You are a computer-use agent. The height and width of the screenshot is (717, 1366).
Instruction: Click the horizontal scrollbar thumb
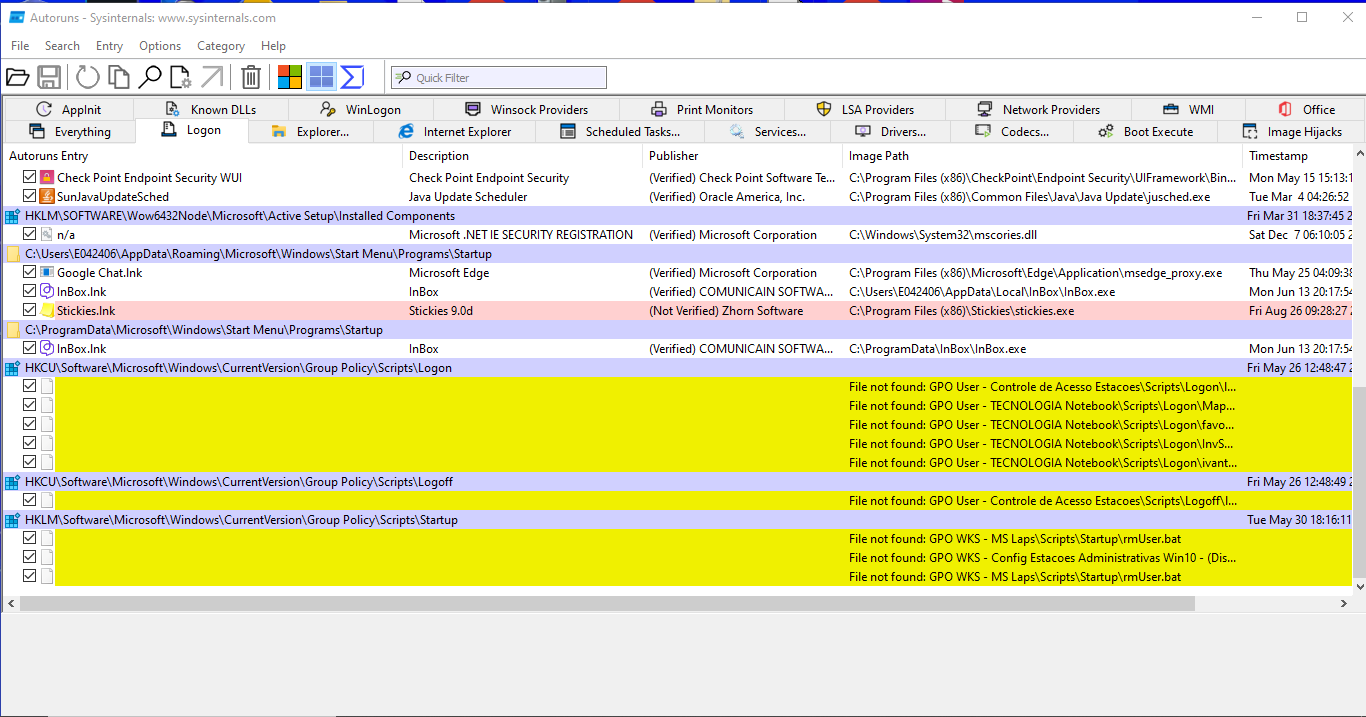point(607,604)
